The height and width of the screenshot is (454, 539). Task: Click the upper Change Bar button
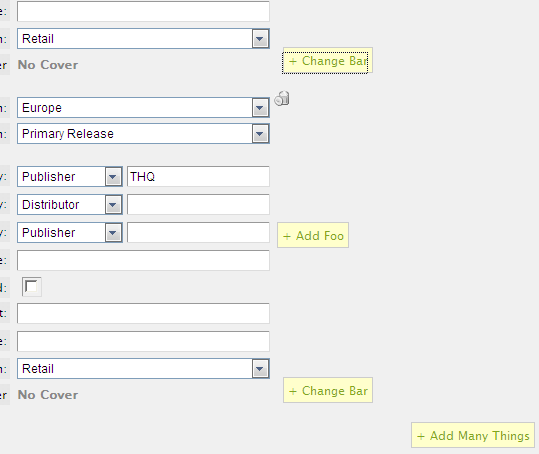click(x=328, y=61)
